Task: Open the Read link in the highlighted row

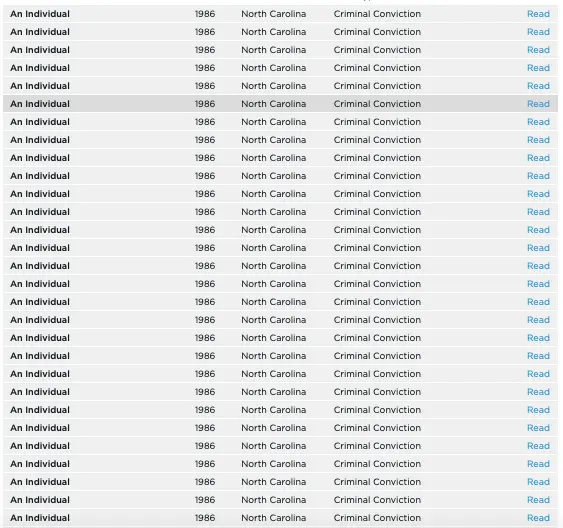Action: pos(538,104)
